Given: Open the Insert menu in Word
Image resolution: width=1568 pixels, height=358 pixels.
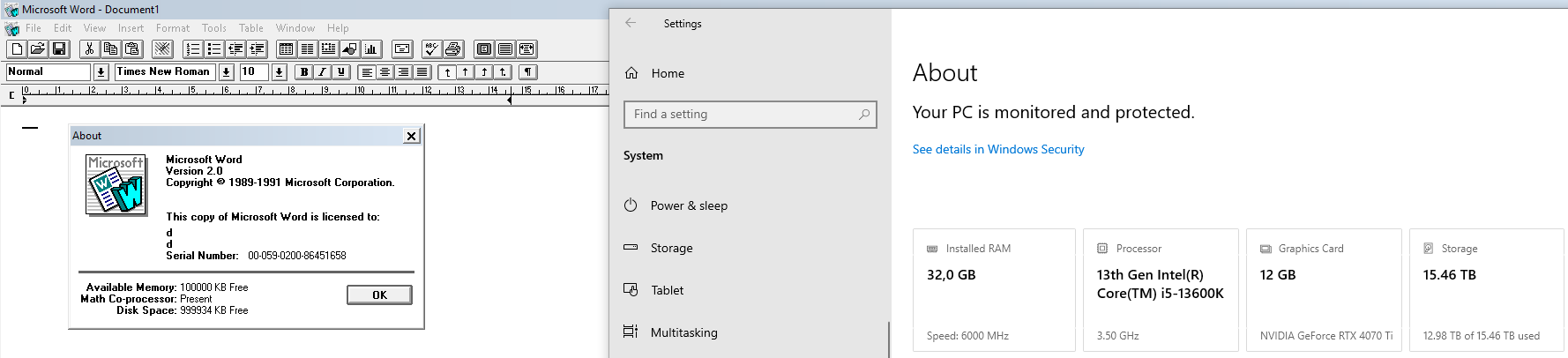Looking at the screenshot, I should point(131,28).
